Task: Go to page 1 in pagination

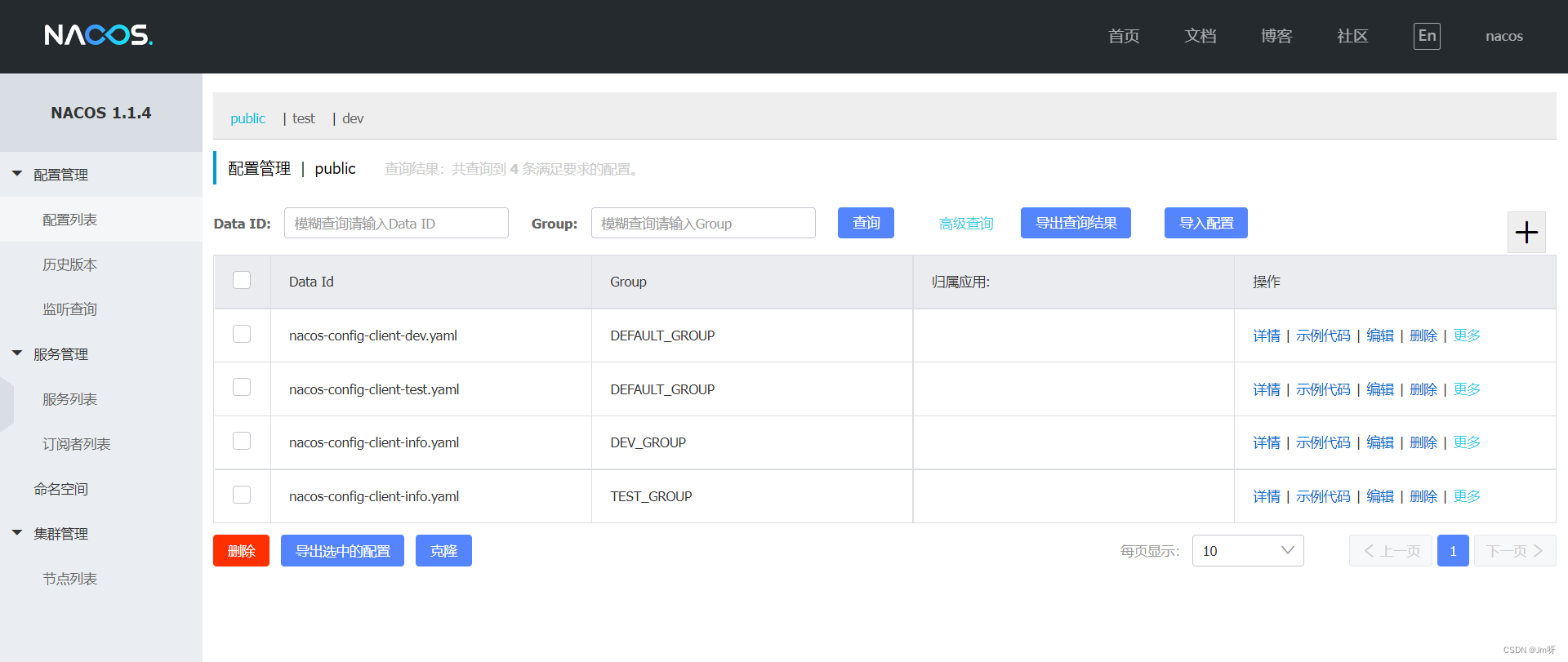Action: pyautogui.click(x=1453, y=551)
